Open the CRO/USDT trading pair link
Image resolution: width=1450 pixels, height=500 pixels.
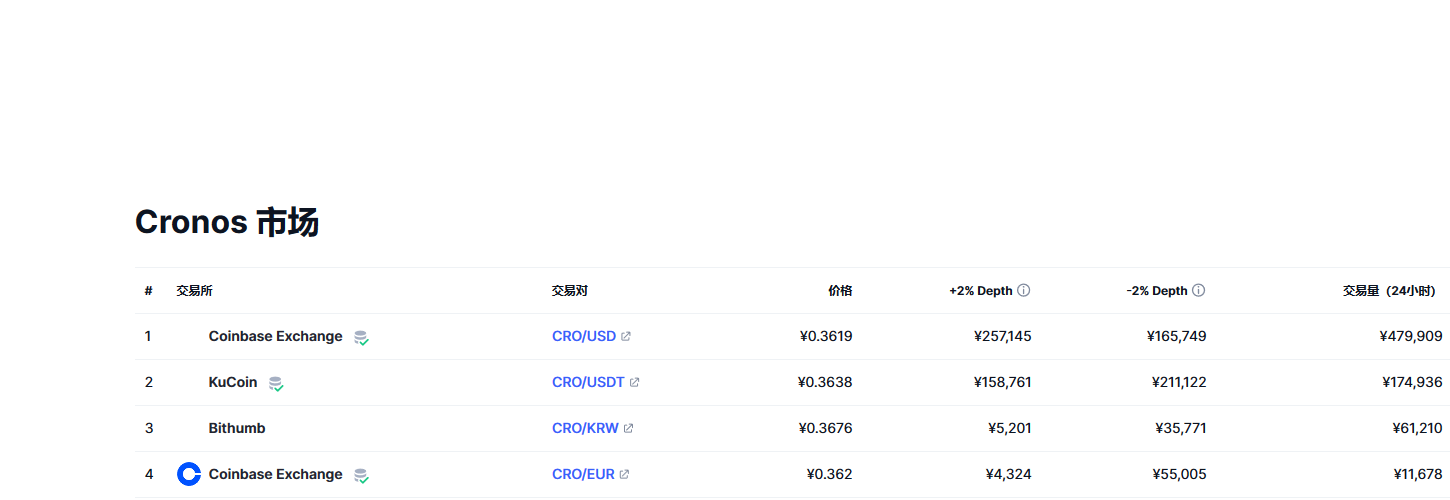(x=588, y=382)
